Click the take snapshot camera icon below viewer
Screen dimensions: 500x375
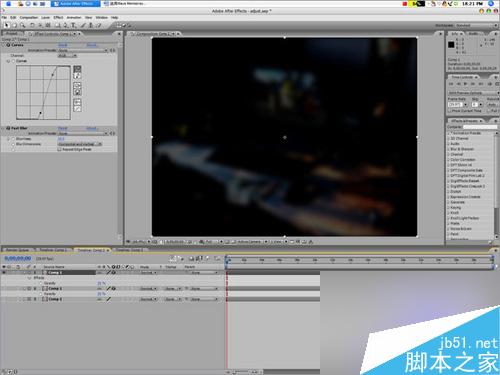tap(190, 242)
